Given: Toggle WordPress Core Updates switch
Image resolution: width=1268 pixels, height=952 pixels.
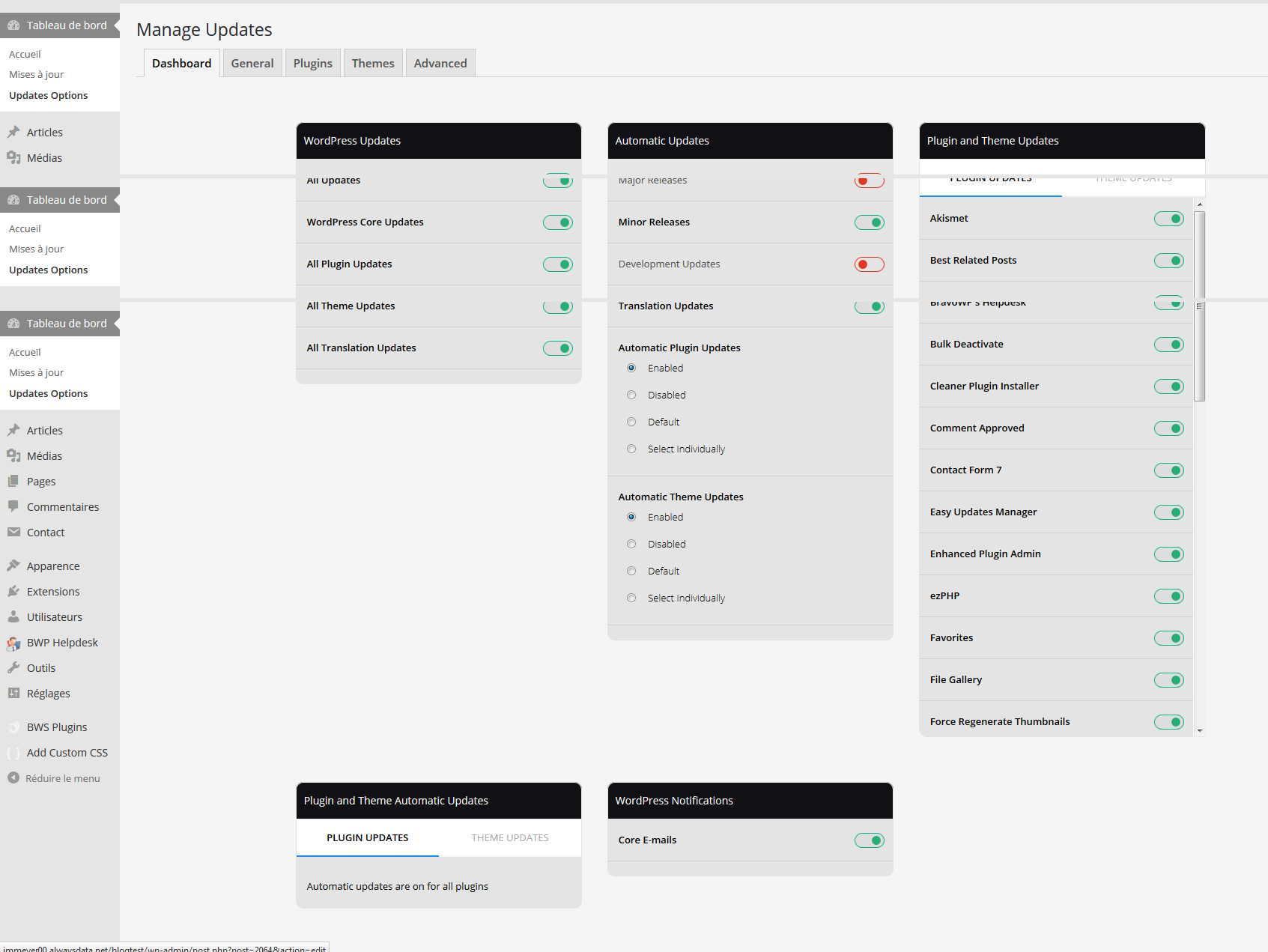Looking at the screenshot, I should coord(558,222).
